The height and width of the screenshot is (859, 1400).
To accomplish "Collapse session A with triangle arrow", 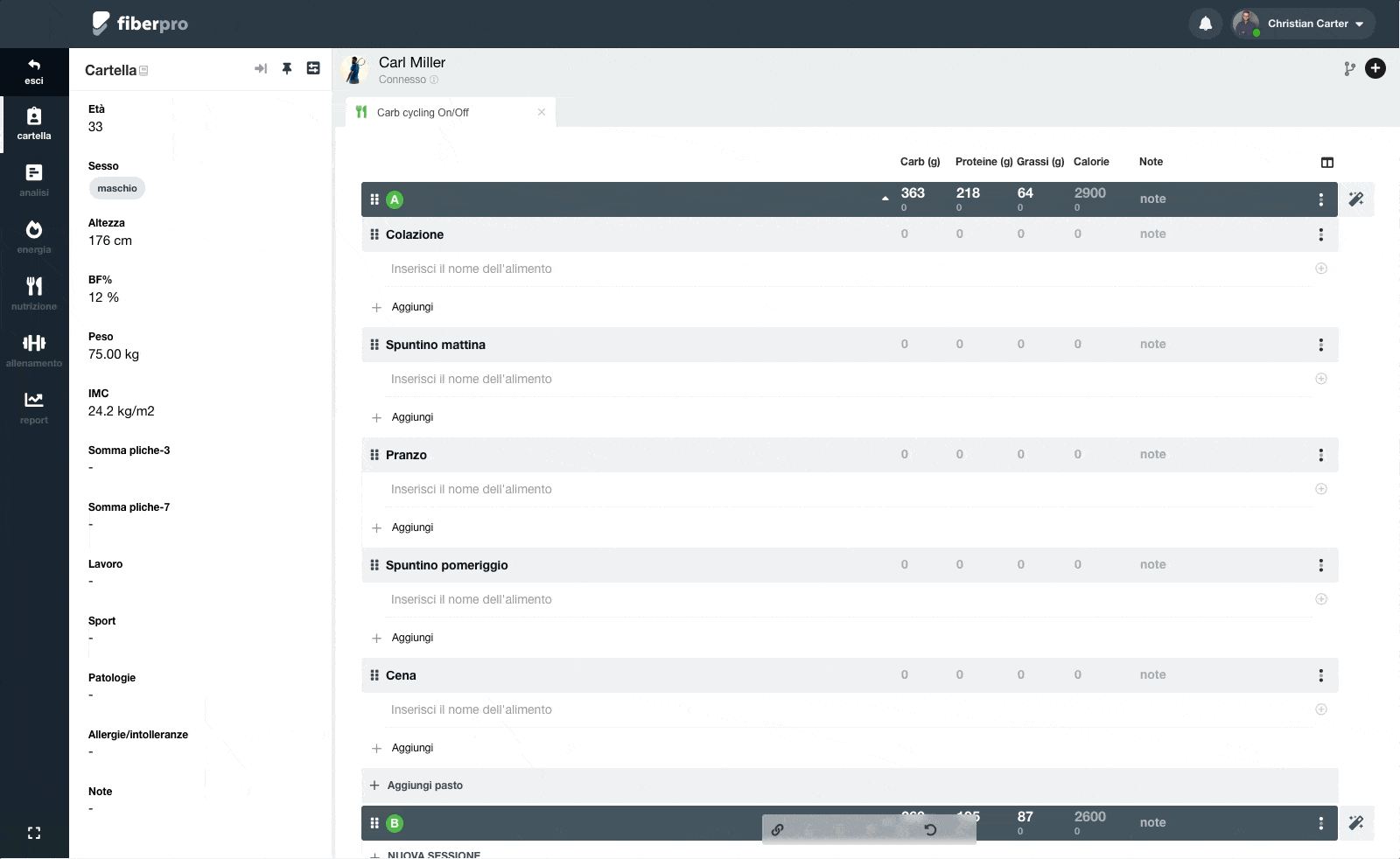I will 885,199.
